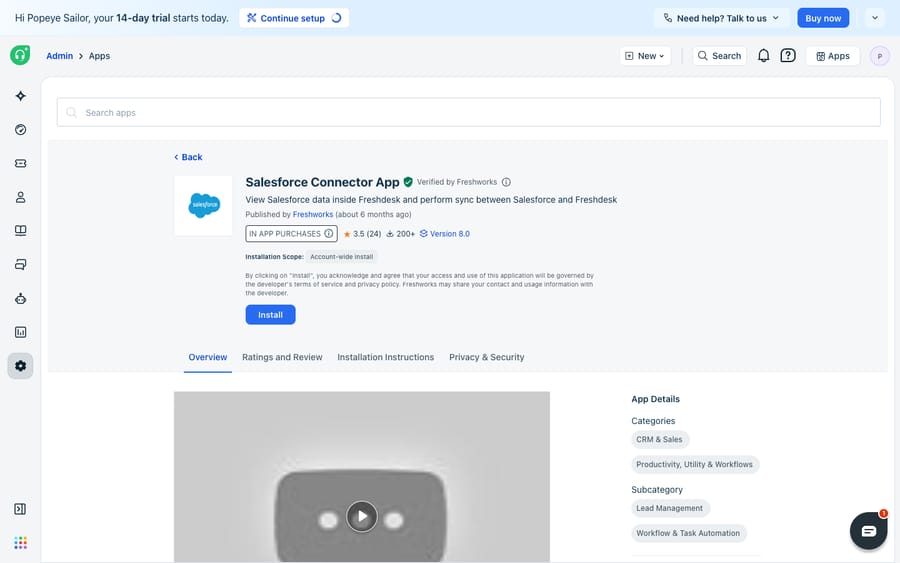Click info icon next to Verified by Freshworks
This screenshot has width=900, height=563.
506,182
